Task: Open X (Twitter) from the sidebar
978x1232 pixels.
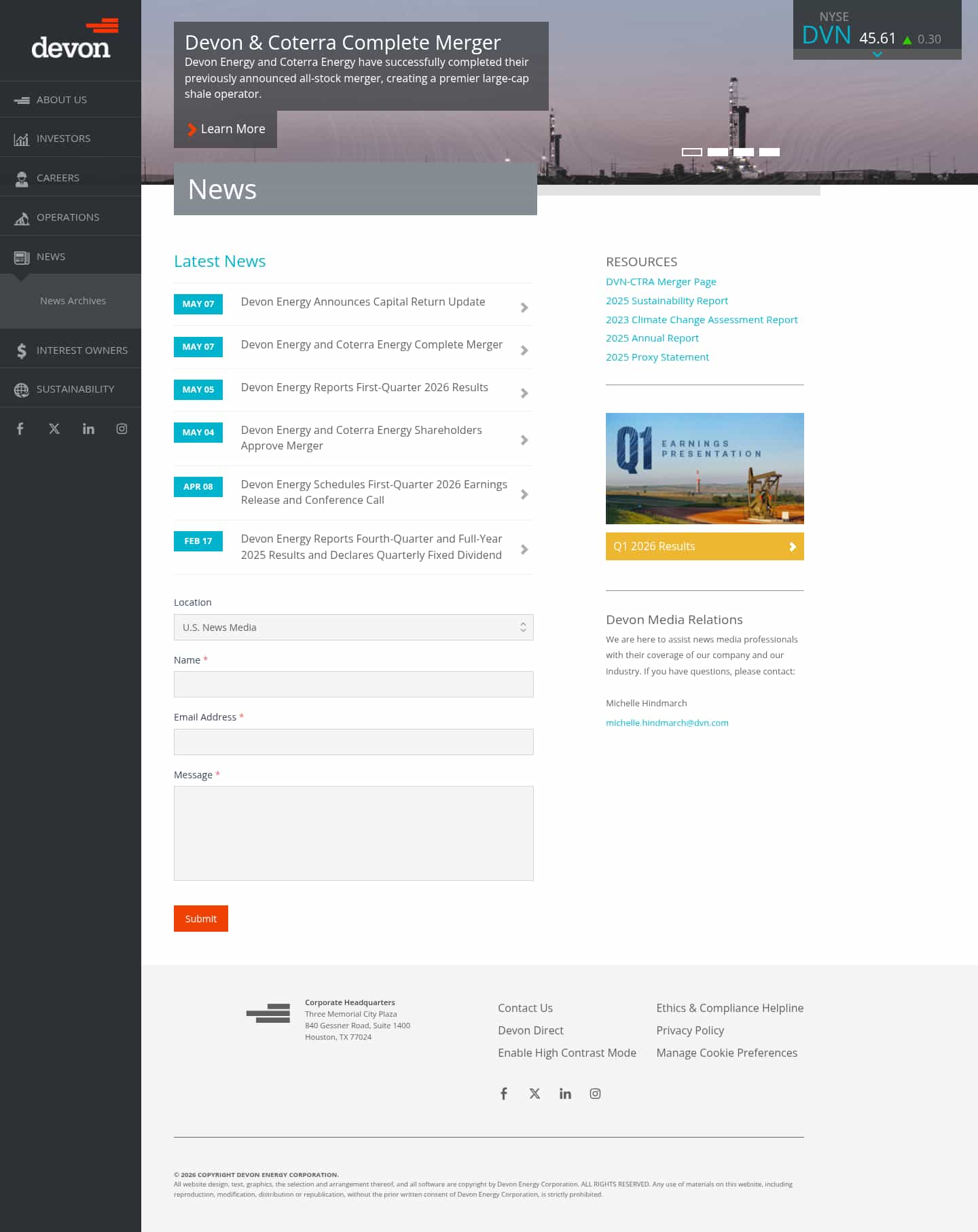Action: pos(54,429)
